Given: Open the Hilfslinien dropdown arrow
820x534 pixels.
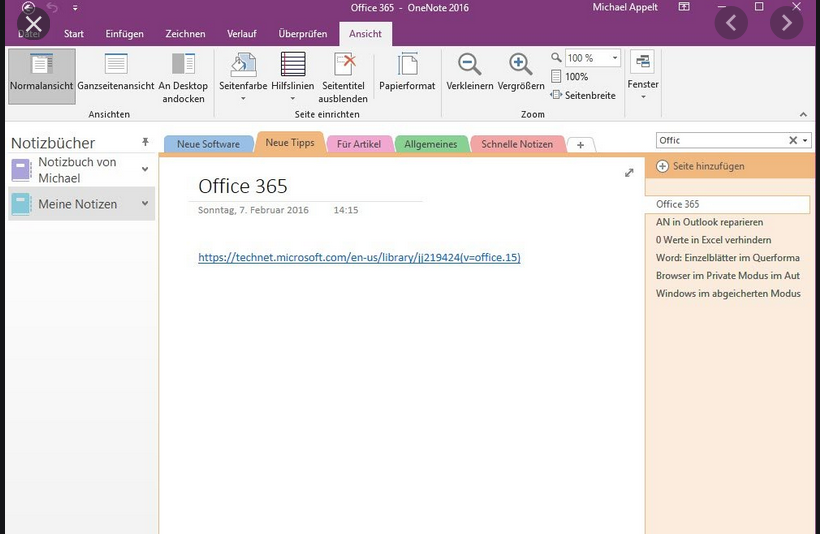Looking at the screenshot, I should tap(292, 98).
